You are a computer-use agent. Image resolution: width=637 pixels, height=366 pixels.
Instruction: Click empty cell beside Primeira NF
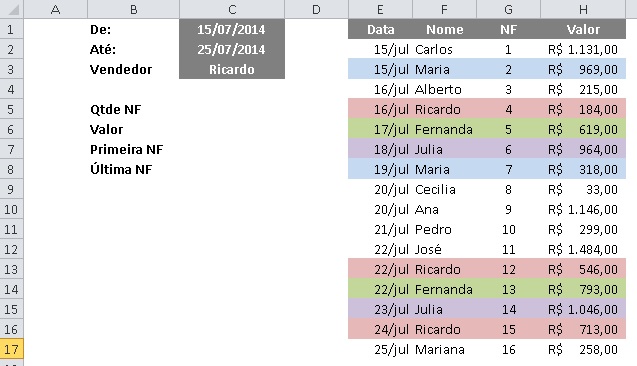coord(232,149)
